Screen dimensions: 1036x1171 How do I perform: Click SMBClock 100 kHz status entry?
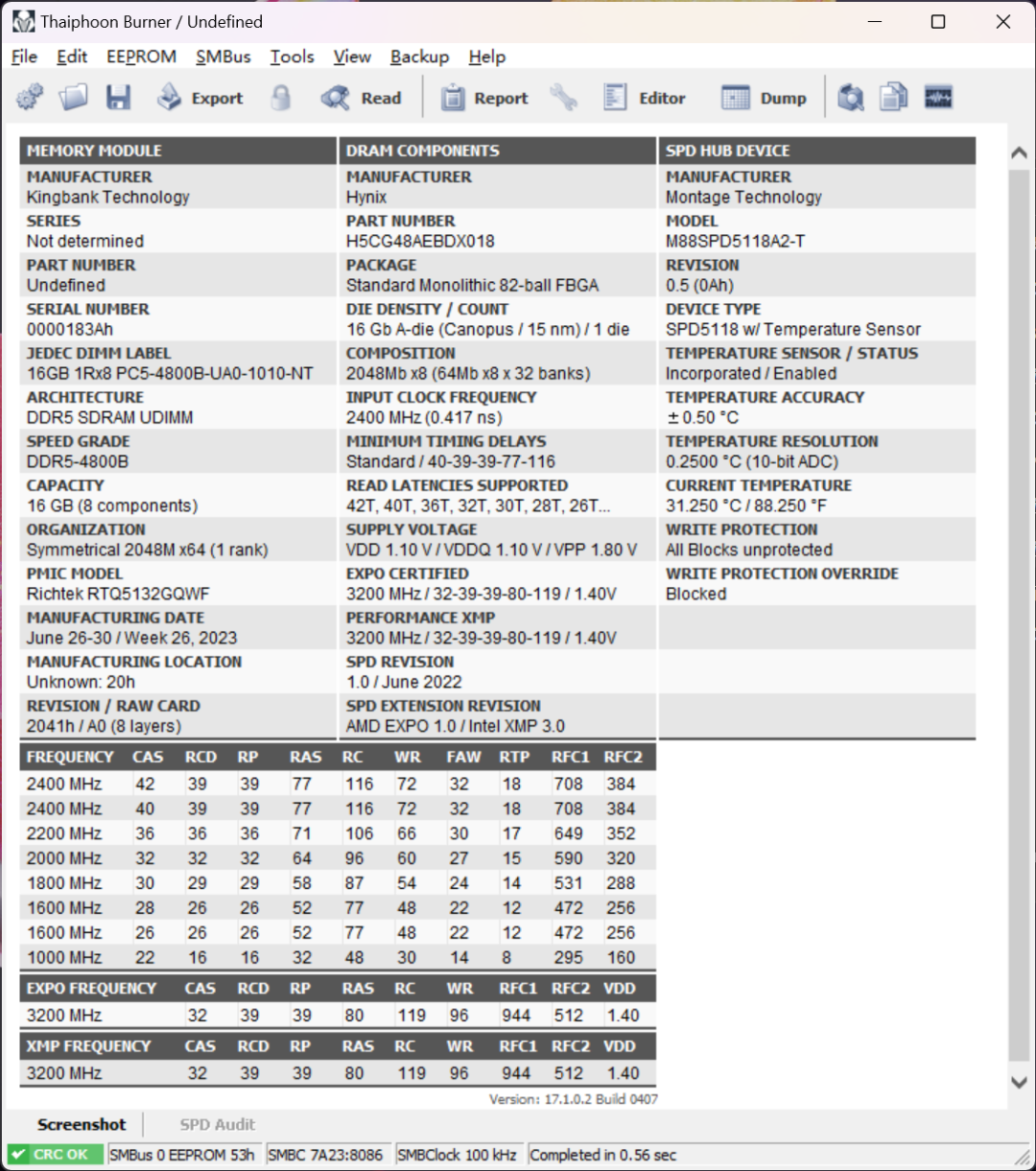coord(459,1155)
